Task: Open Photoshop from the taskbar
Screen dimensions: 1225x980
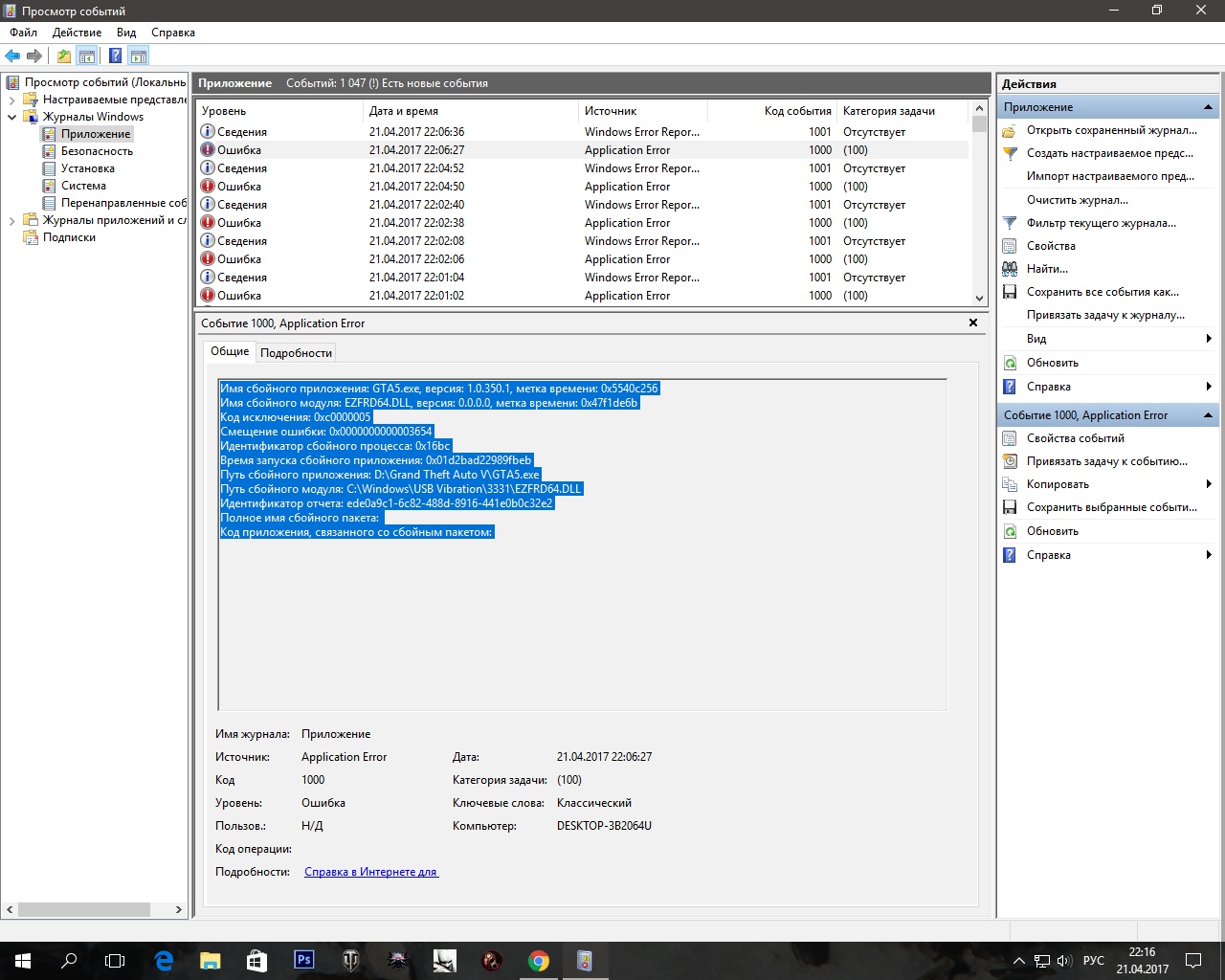Action: [x=304, y=960]
